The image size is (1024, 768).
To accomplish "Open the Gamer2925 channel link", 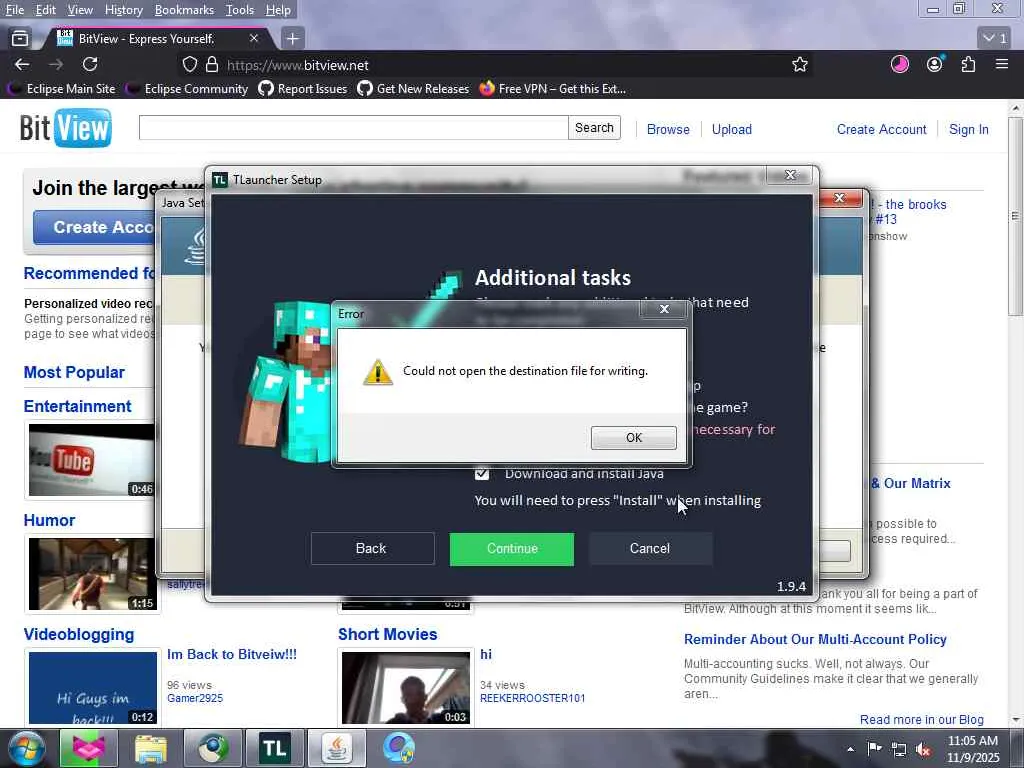I will coord(195,698).
